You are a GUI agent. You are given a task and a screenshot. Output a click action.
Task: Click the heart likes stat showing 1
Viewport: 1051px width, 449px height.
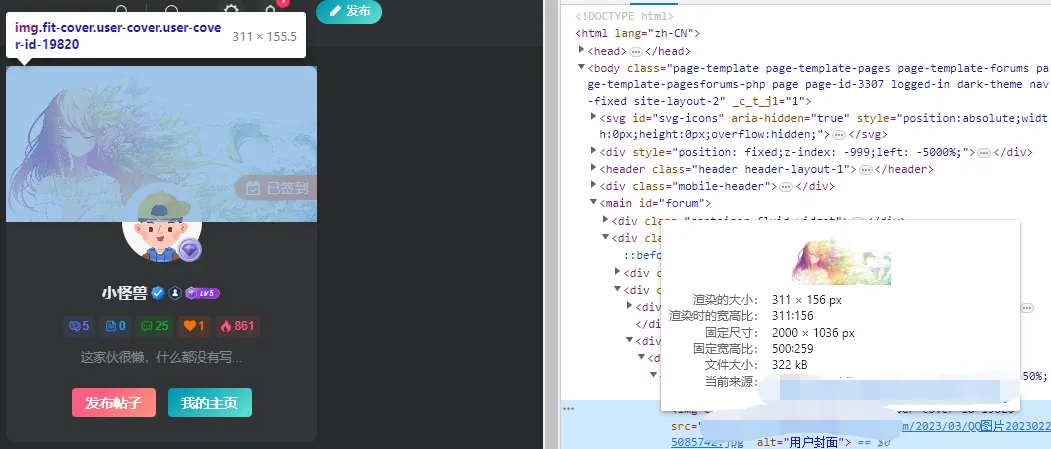(194, 326)
